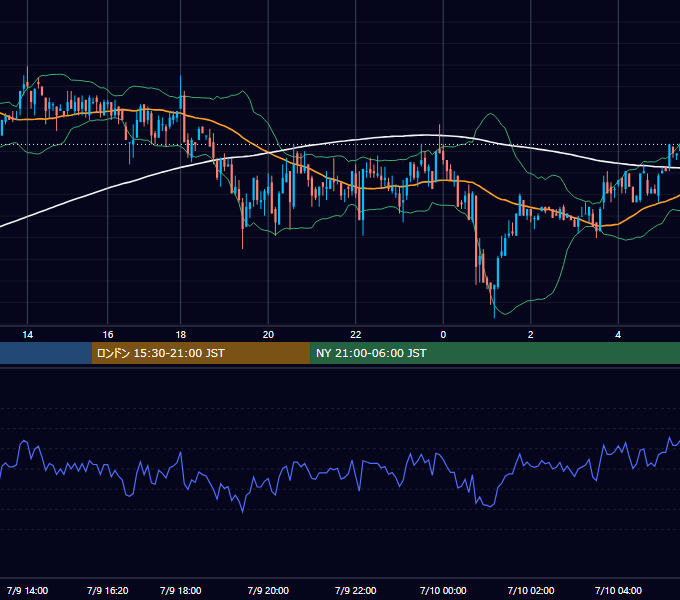
Task: Click the 7/9 22:00 date label
Action: pyautogui.click(x=356, y=590)
